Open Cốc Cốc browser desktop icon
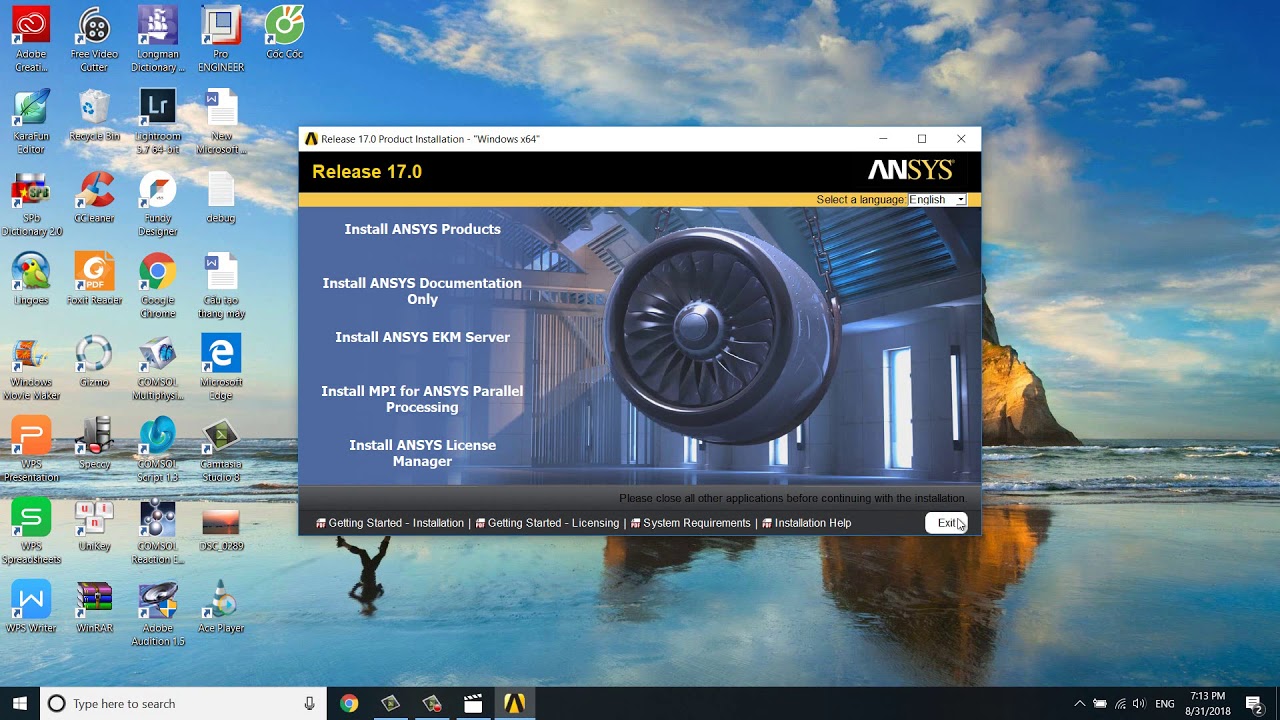The width and height of the screenshot is (1280, 720). coord(284,33)
